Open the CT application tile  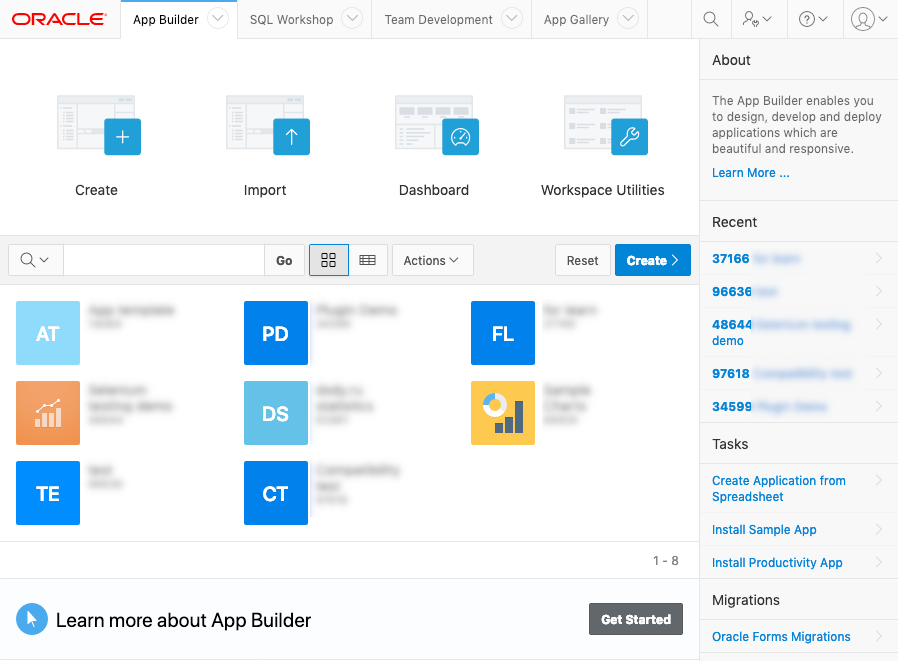click(276, 493)
